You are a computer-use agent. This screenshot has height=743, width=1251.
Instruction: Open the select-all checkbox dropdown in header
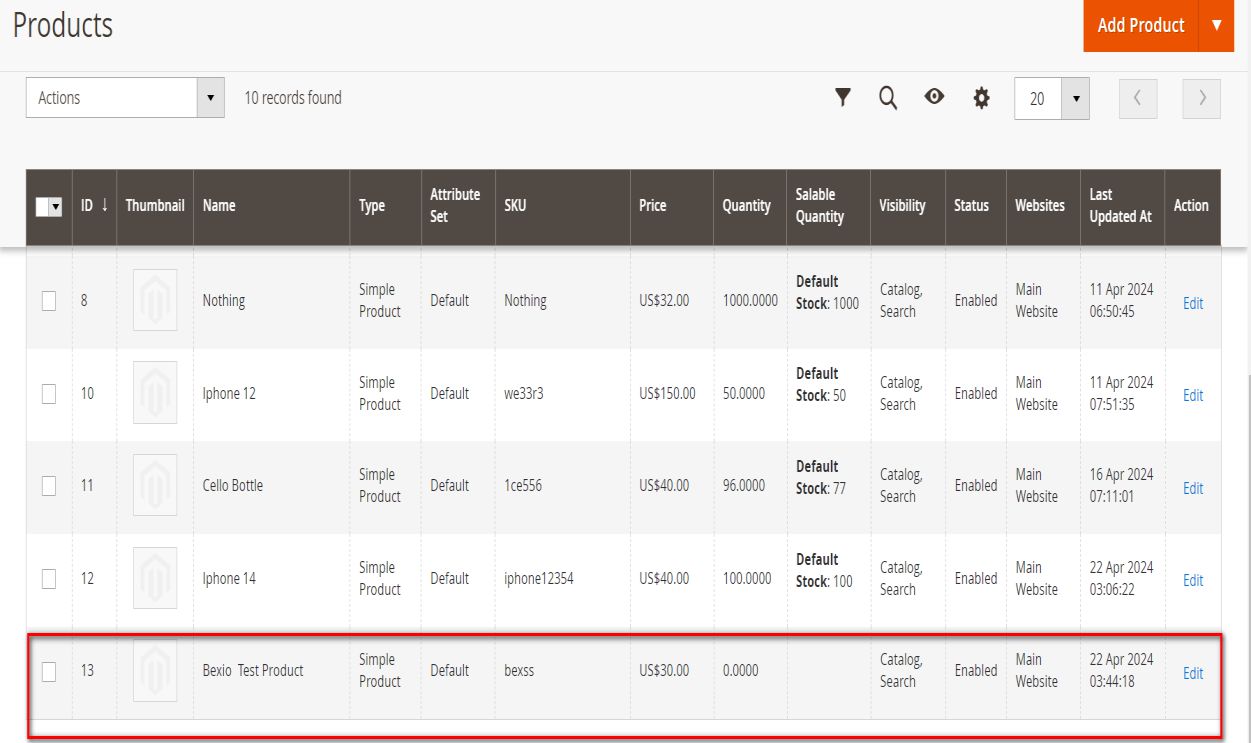point(55,206)
